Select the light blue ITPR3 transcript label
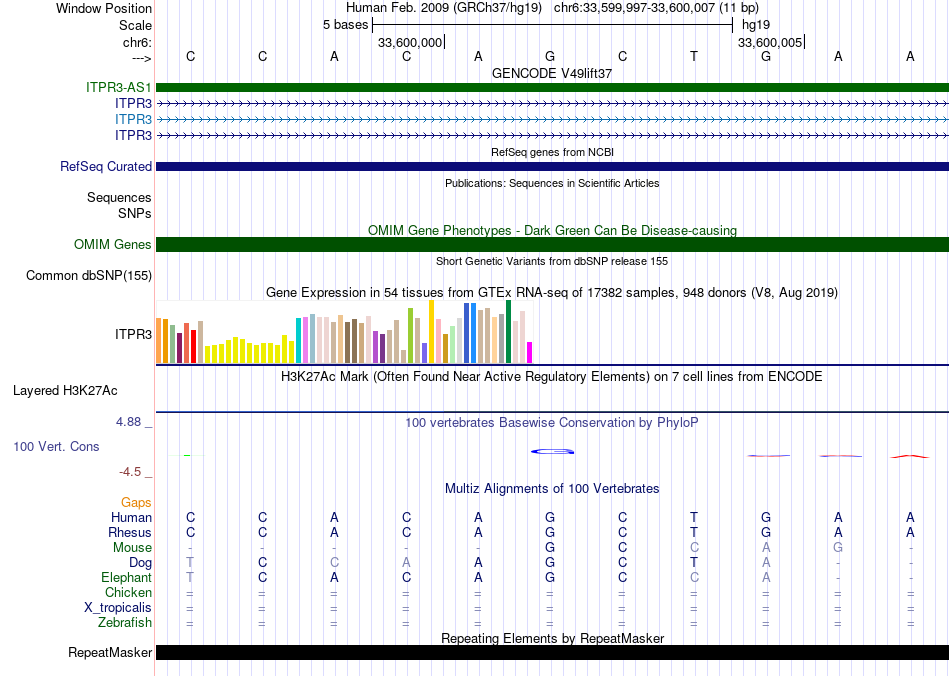950x676 pixels. [x=133, y=119]
